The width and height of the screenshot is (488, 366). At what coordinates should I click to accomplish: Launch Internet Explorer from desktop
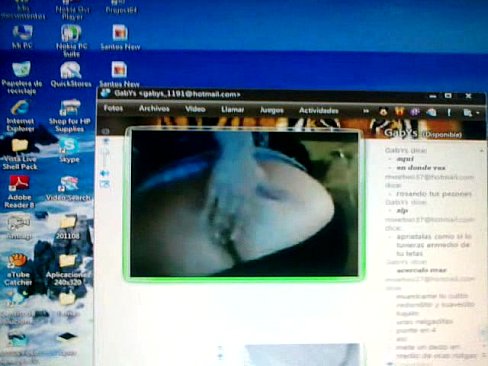pos(20,116)
